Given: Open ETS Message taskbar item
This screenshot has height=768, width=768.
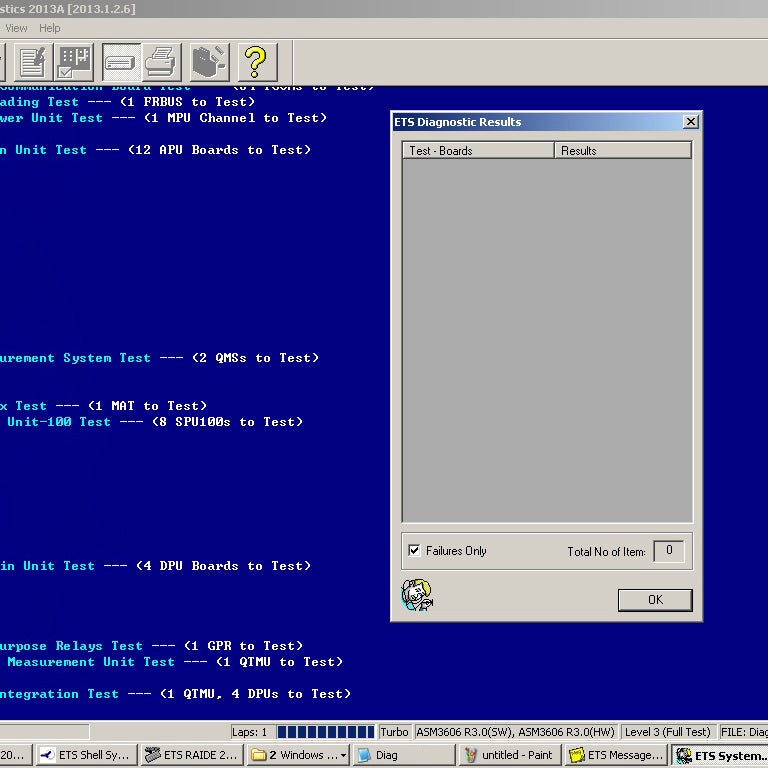Looking at the screenshot, I should [x=617, y=755].
